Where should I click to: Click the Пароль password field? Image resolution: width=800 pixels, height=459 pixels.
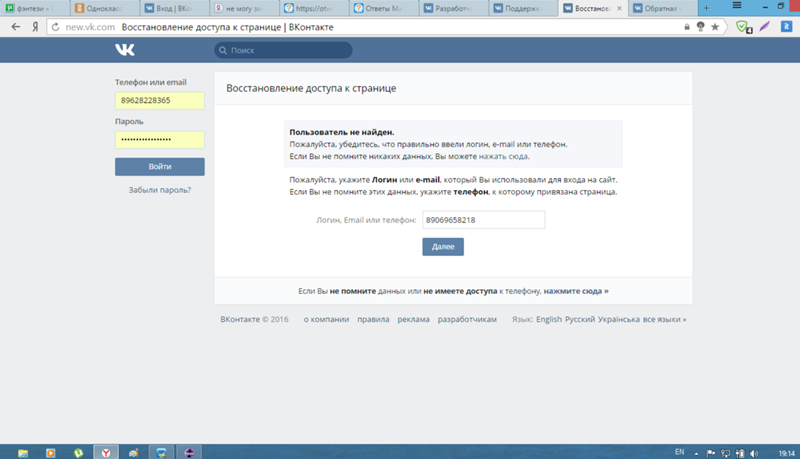point(160,140)
